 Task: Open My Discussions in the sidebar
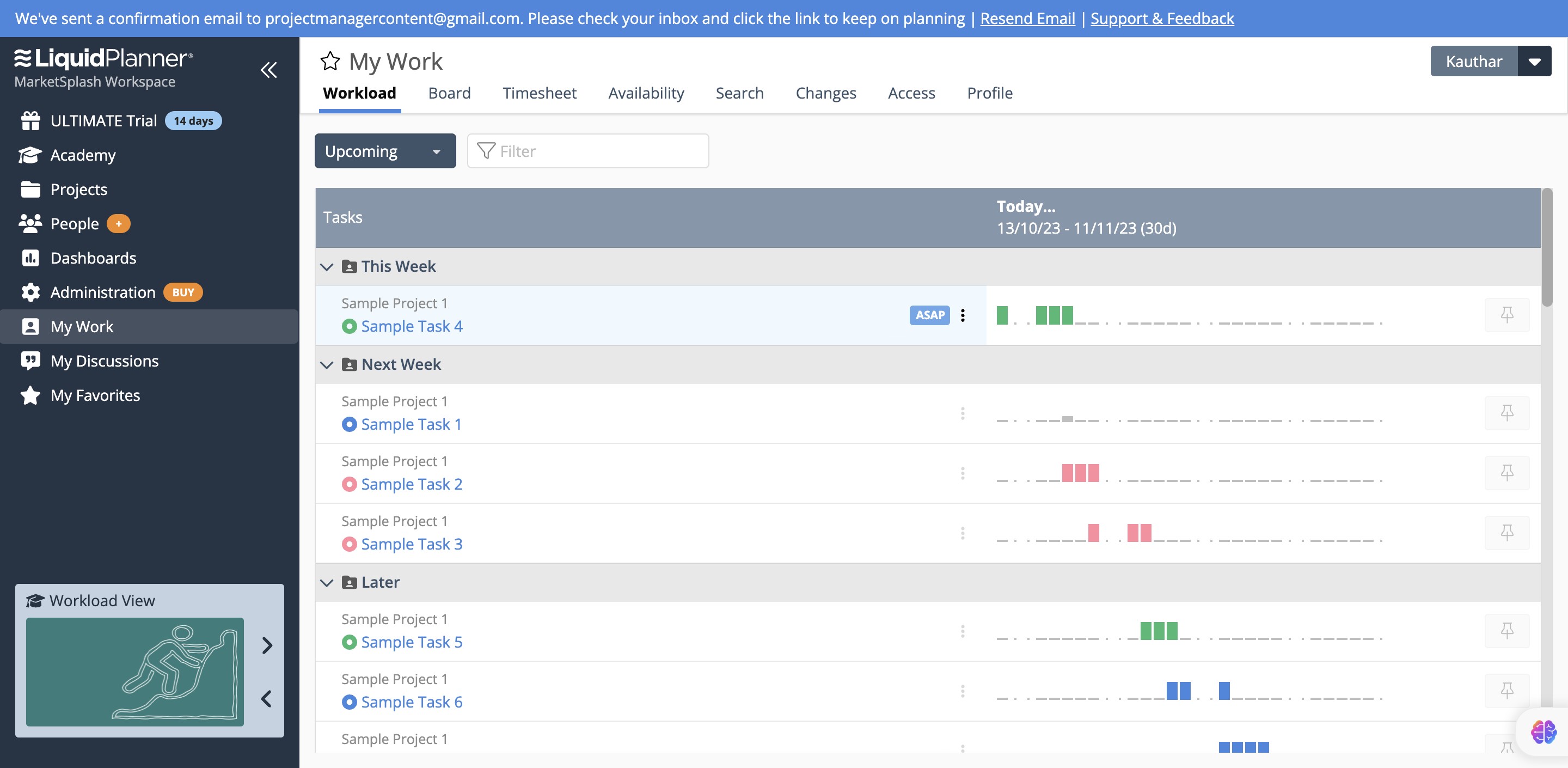tap(104, 361)
